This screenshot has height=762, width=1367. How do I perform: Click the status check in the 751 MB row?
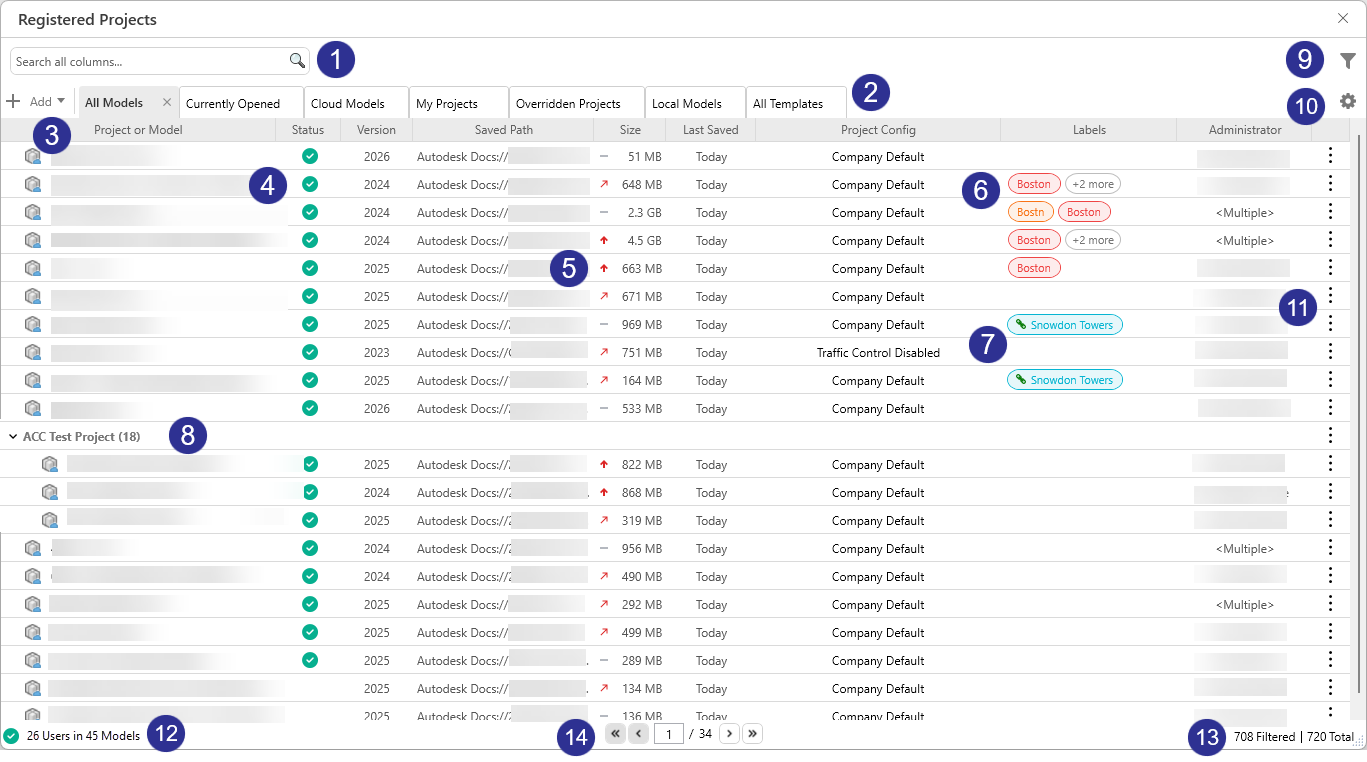coord(310,352)
